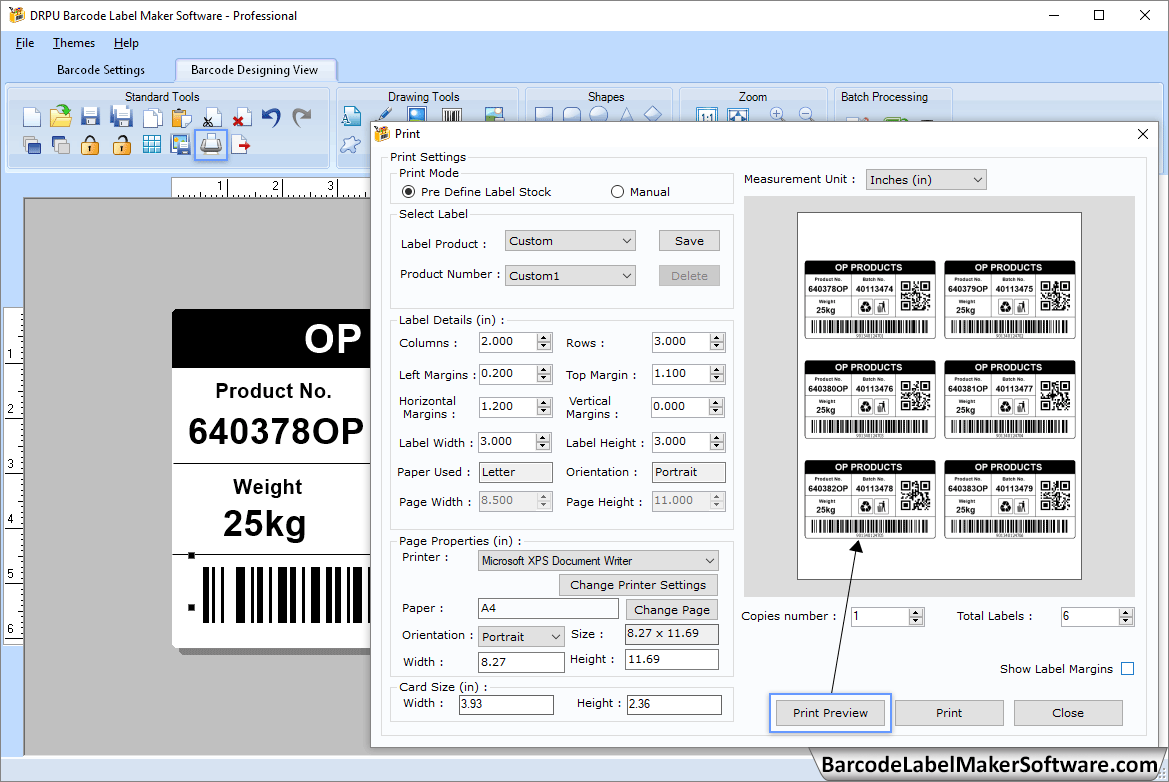
Task: Increase Columns using its up stepper arrow
Action: [x=544, y=337]
